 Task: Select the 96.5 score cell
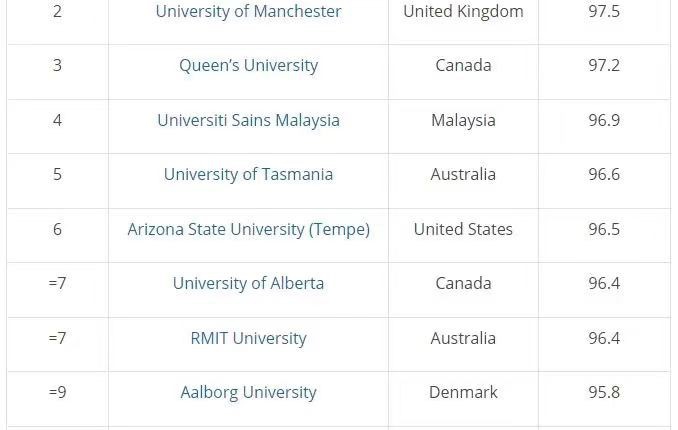[x=604, y=235]
